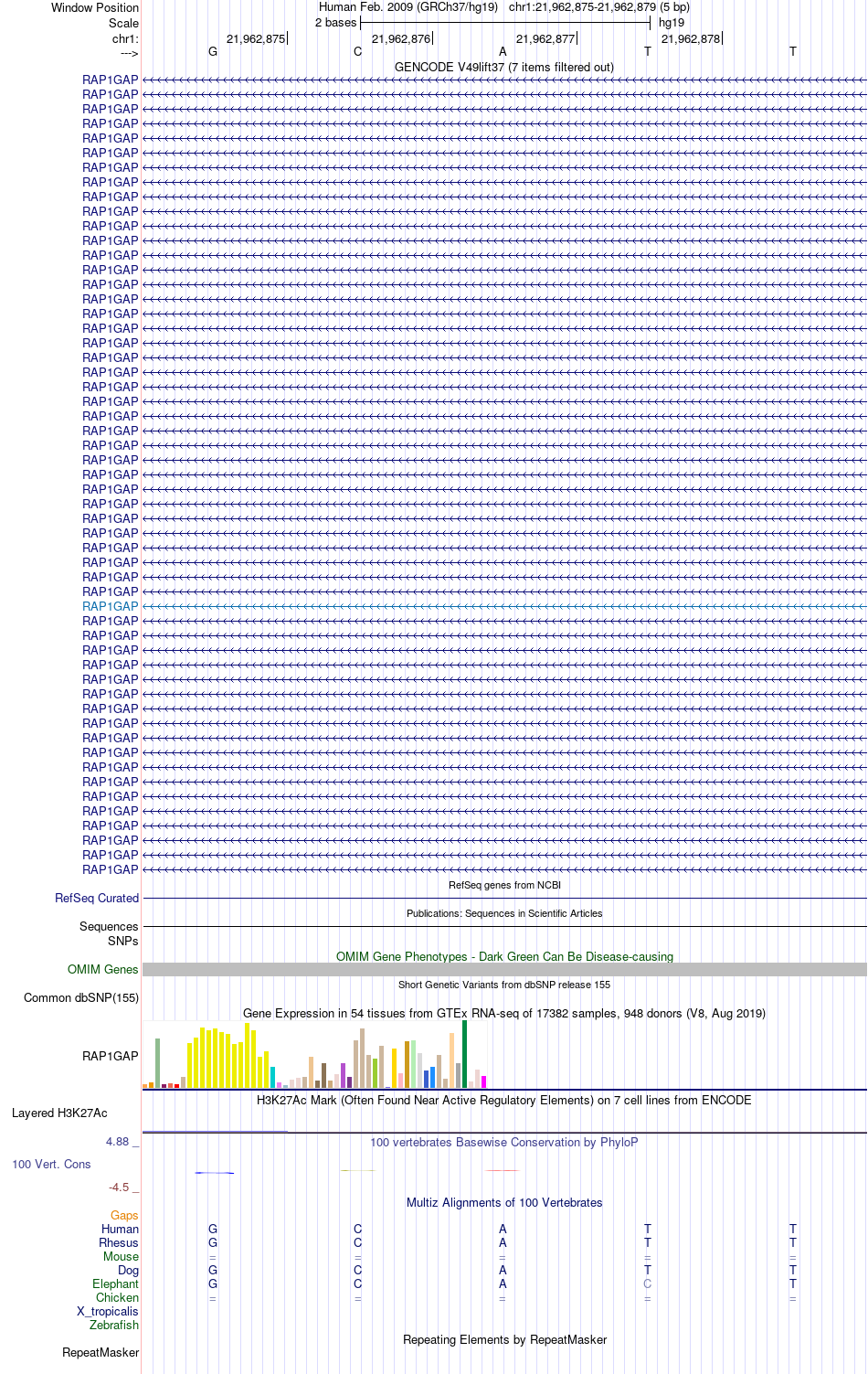Screen dimensions: 868x1374
Task: Click the Sequences SNPs track label
Action: [109, 933]
